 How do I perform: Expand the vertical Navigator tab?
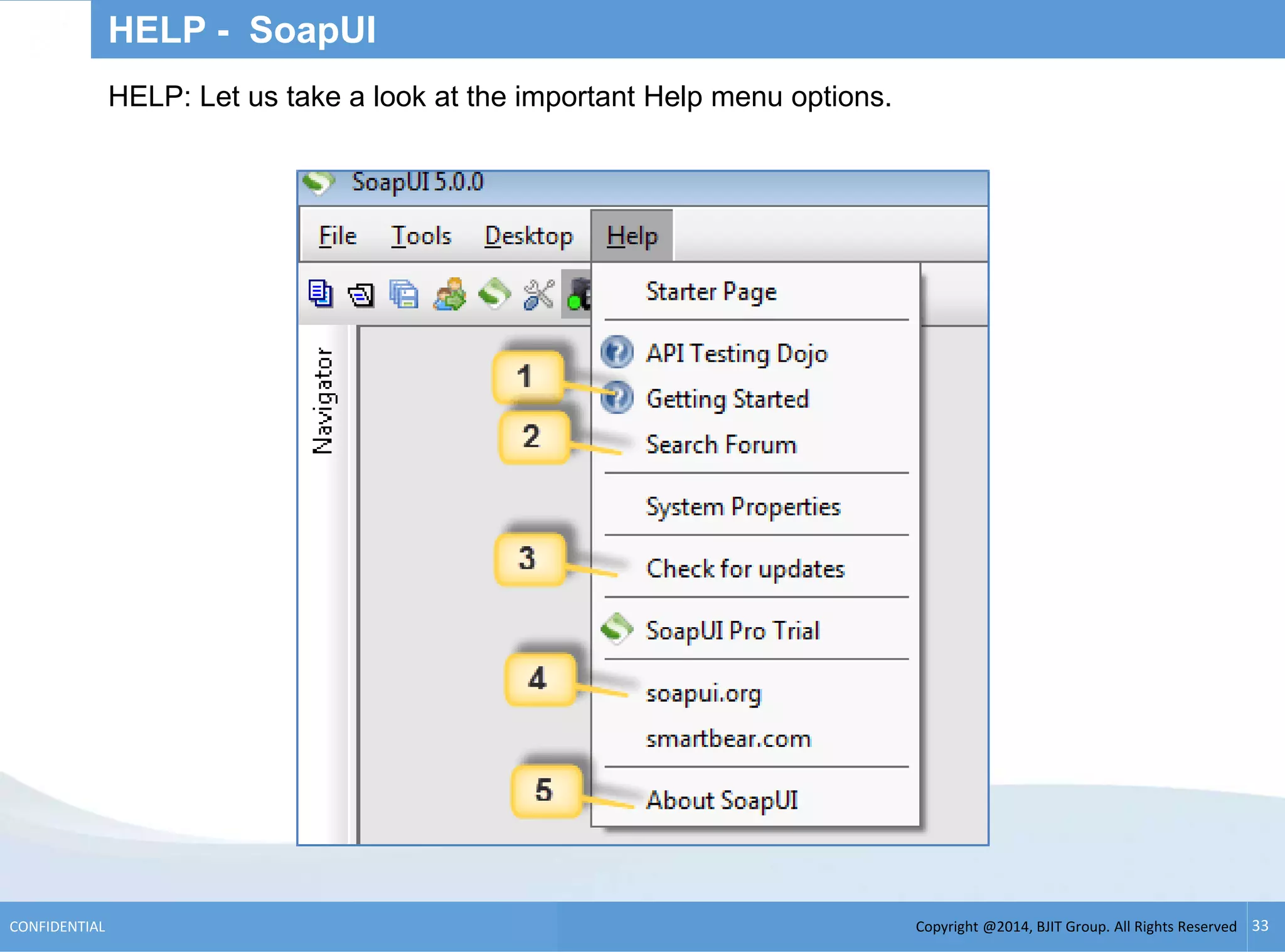[x=323, y=400]
